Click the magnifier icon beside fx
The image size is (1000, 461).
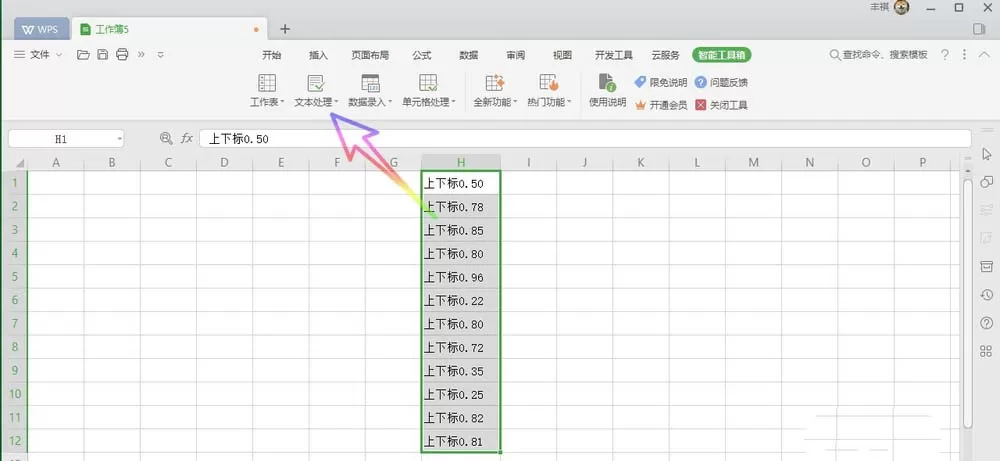point(166,138)
